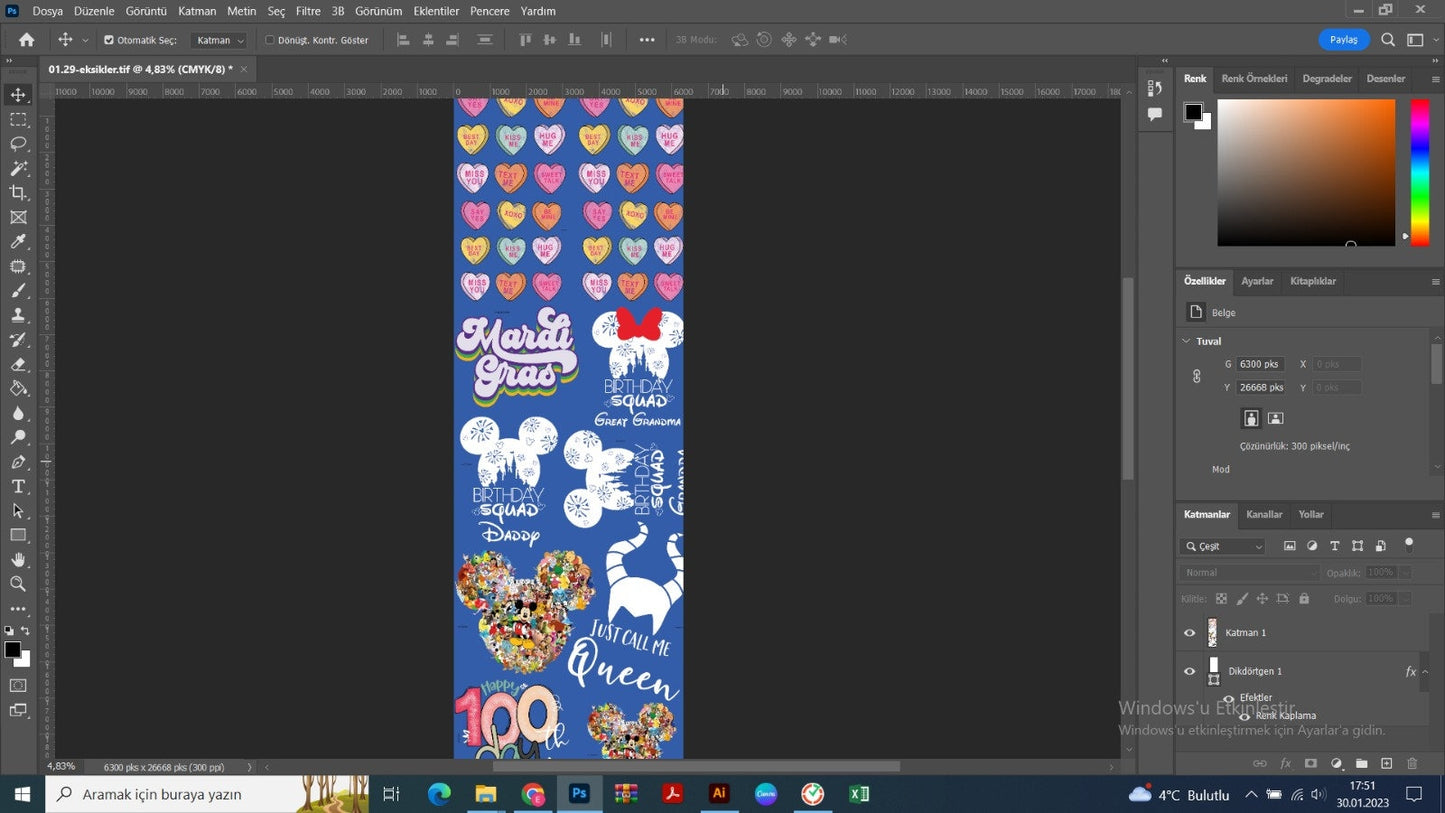Click the Paylaş button
The height and width of the screenshot is (813, 1445).
click(x=1343, y=40)
